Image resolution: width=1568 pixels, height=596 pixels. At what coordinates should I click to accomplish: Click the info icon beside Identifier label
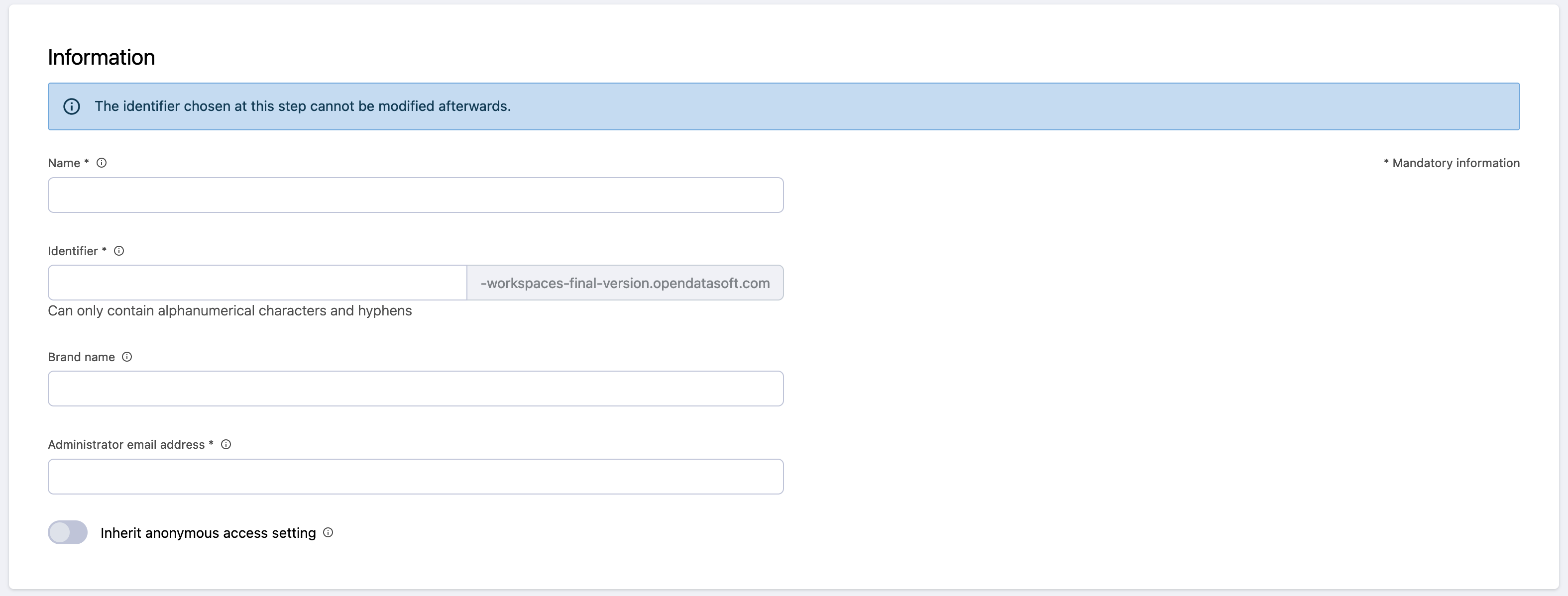click(119, 251)
